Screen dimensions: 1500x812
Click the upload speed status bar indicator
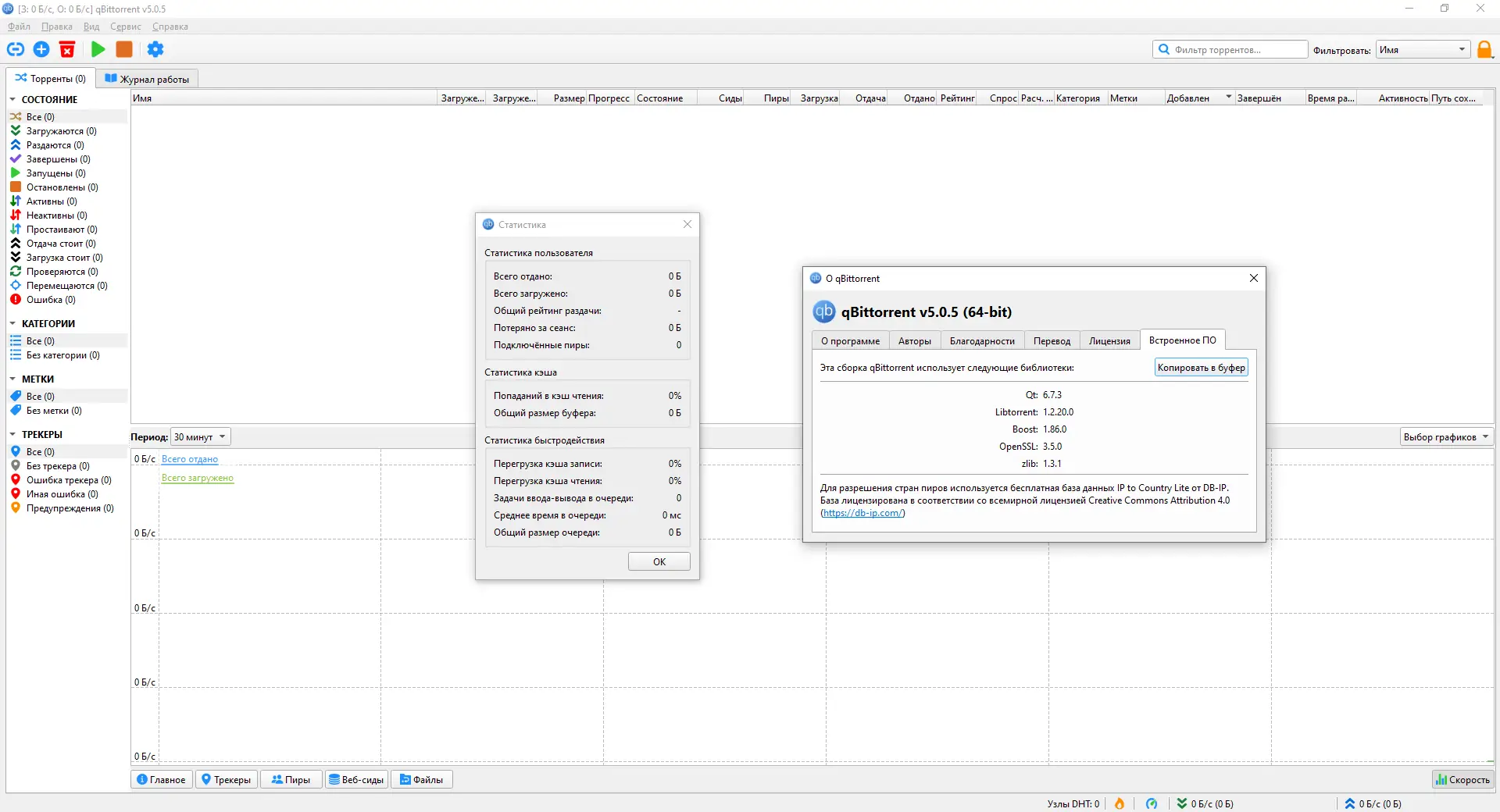tap(1373, 803)
